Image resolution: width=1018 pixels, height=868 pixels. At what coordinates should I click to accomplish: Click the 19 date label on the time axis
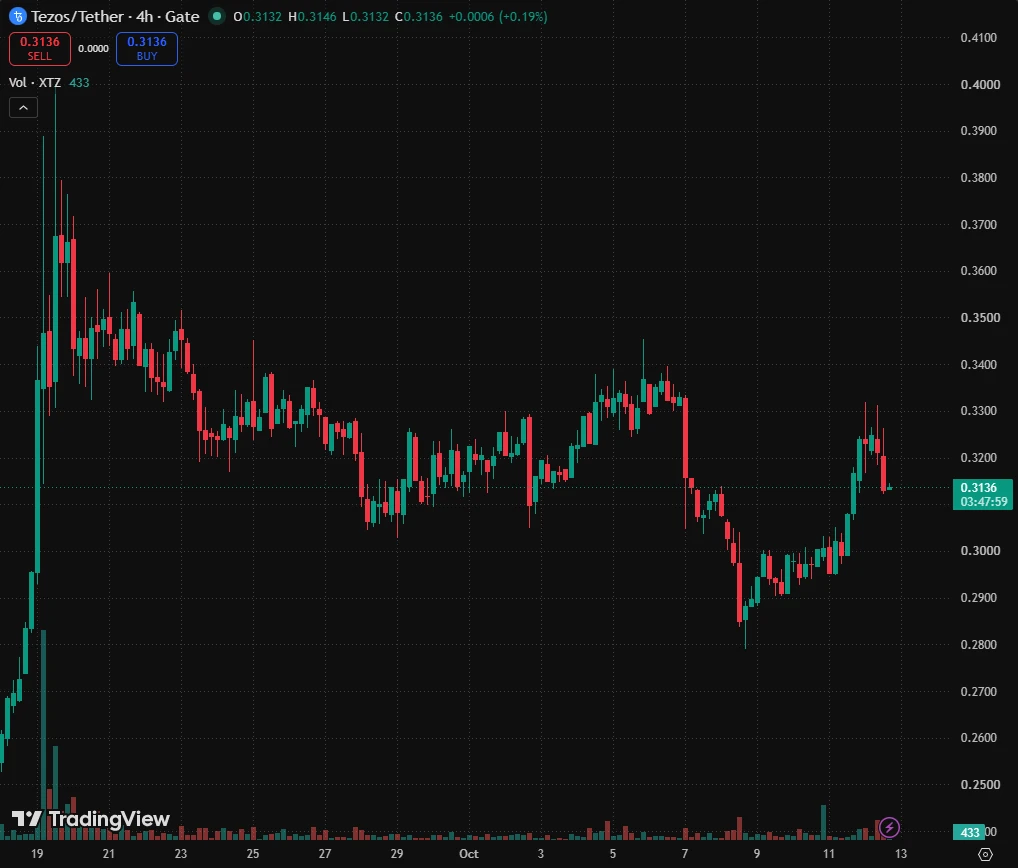(x=37, y=854)
